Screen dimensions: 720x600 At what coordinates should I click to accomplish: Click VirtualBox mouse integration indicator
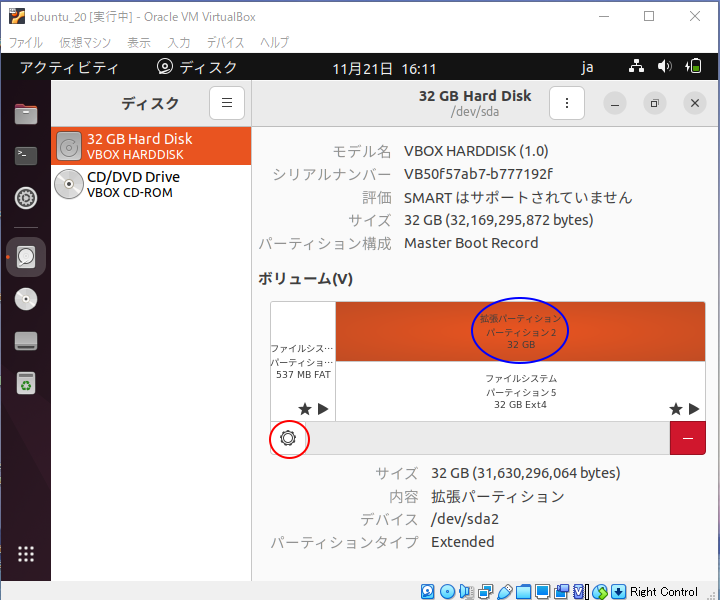[600, 591]
